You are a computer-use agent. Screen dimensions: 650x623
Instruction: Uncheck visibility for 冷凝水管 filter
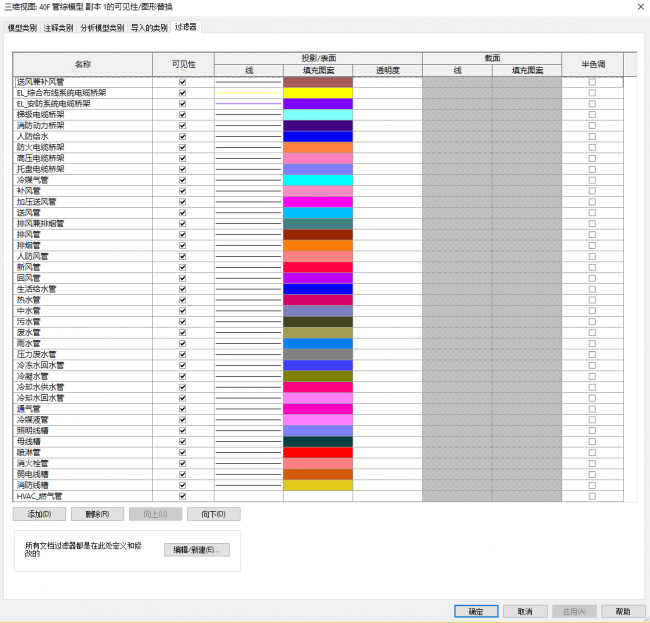[x=182, y=376]
